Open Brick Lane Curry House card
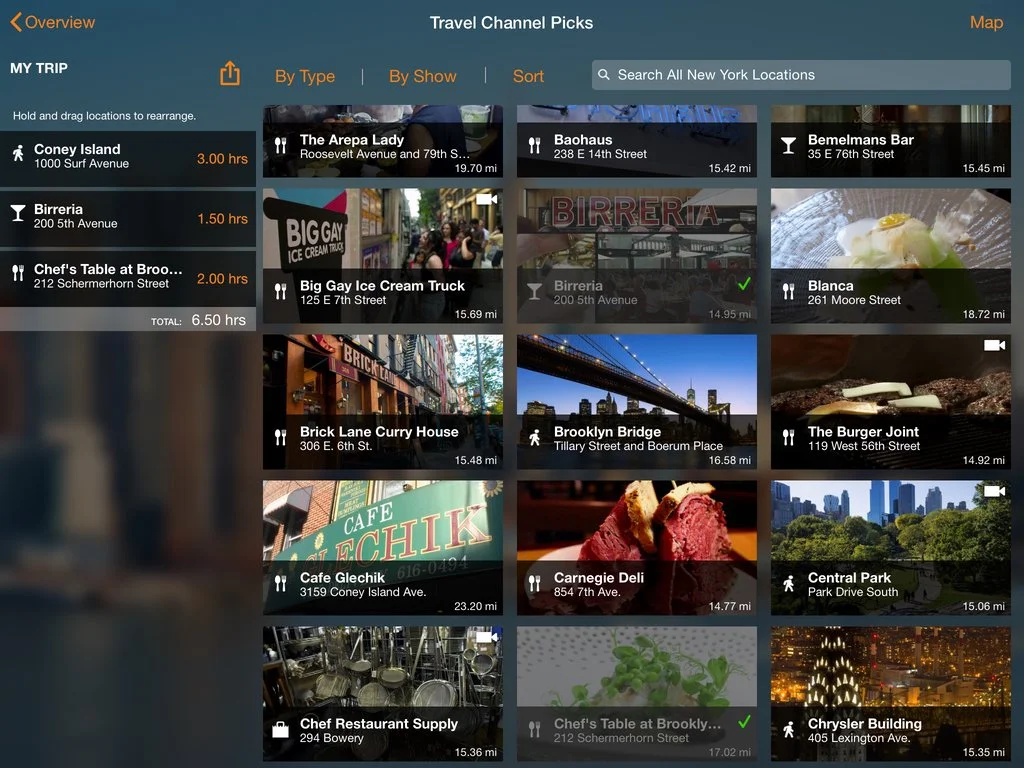Image resolution: width=1024 pixels, height=768 pixels. click(383, 402)
